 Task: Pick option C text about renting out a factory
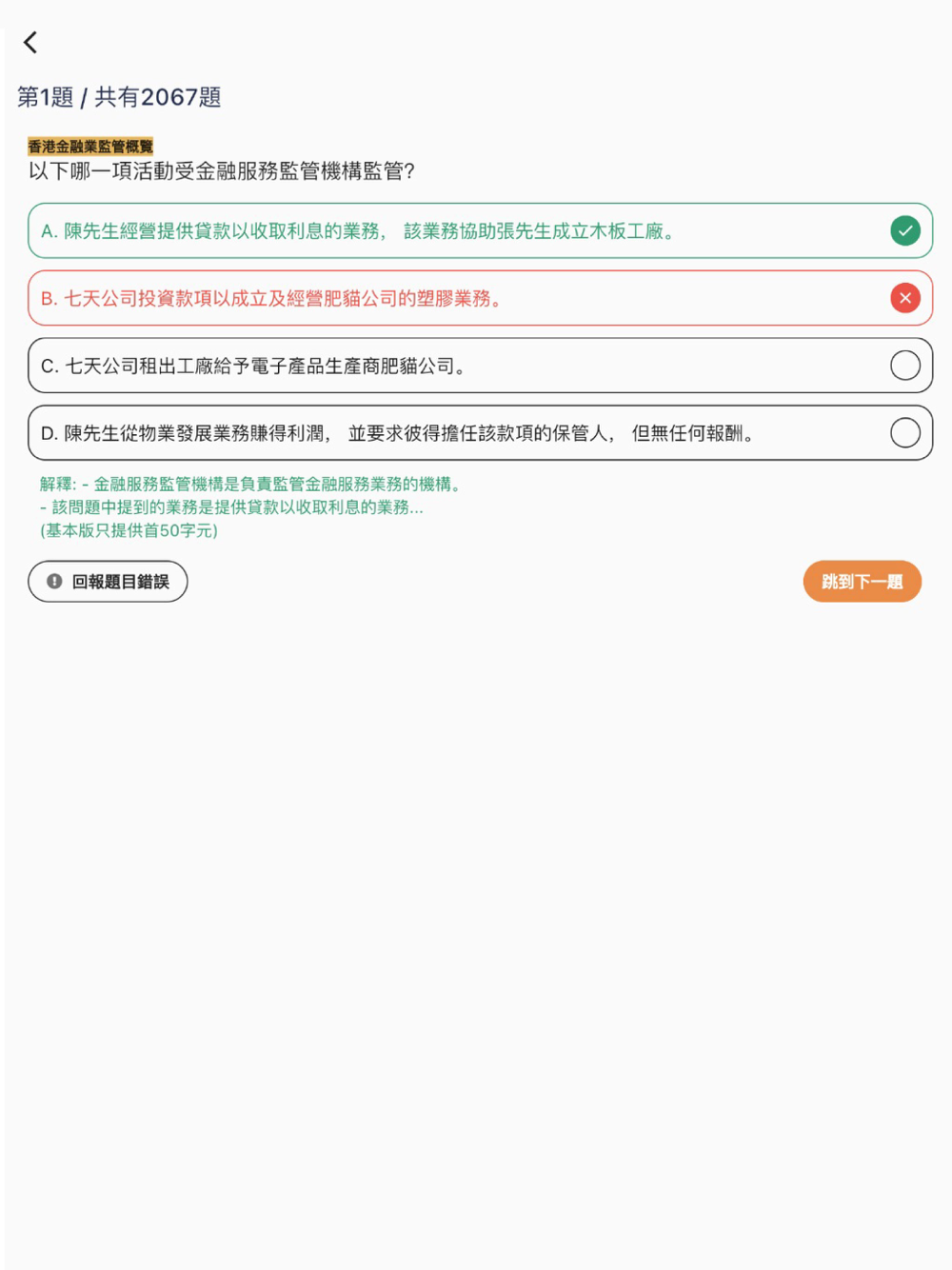[x=255, y=367]
